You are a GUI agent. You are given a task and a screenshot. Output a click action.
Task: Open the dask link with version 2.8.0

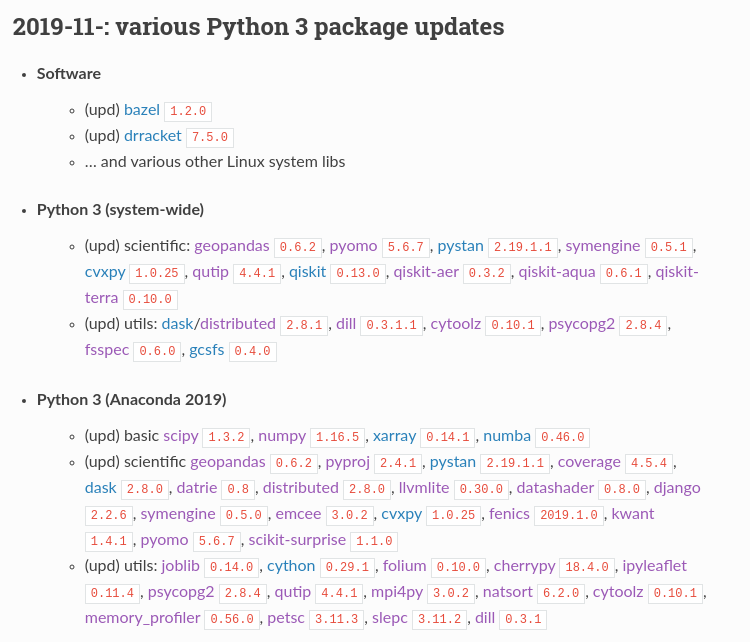(100, 487)
